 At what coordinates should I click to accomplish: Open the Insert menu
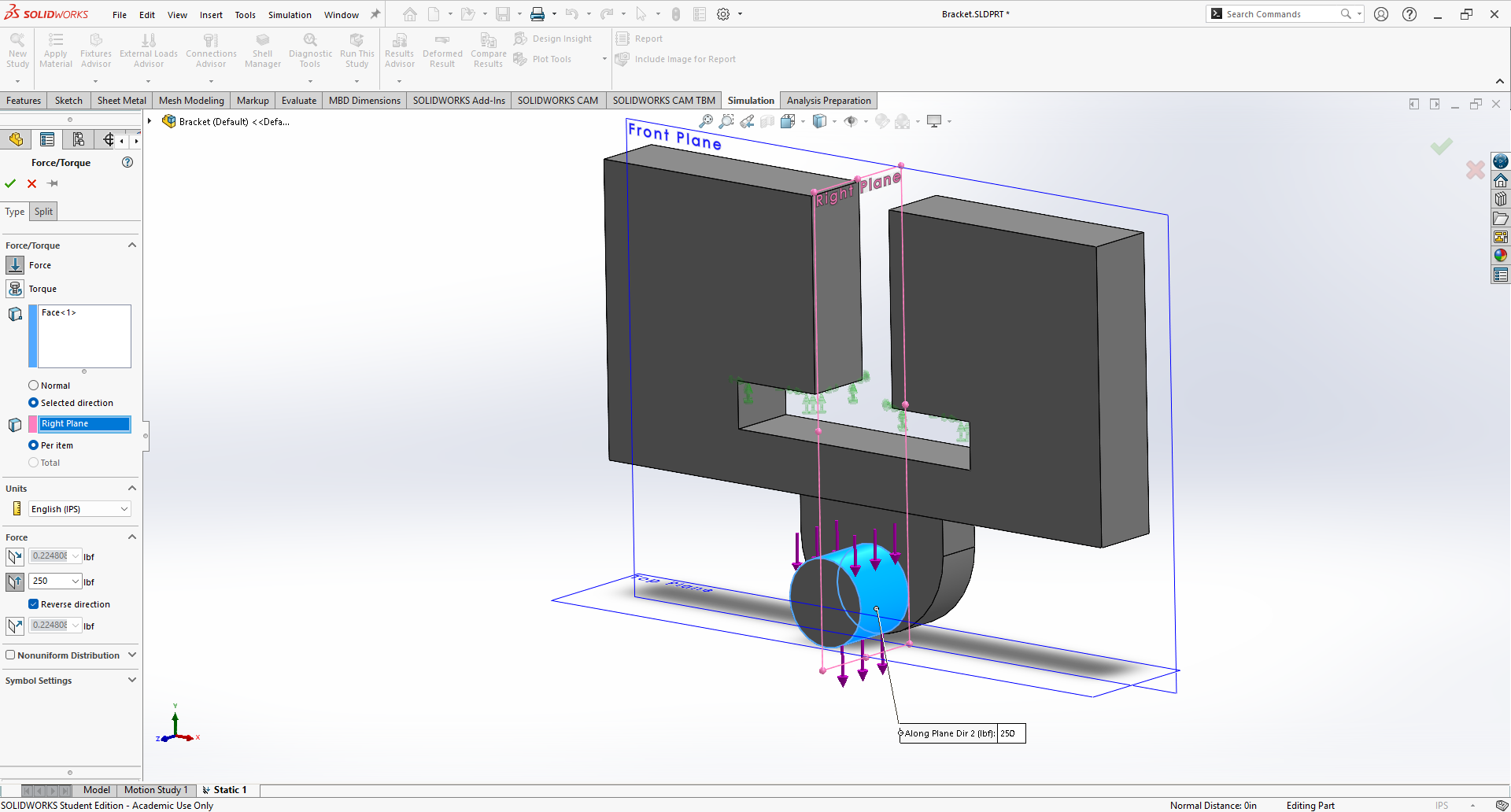click(x=211, y=15)
